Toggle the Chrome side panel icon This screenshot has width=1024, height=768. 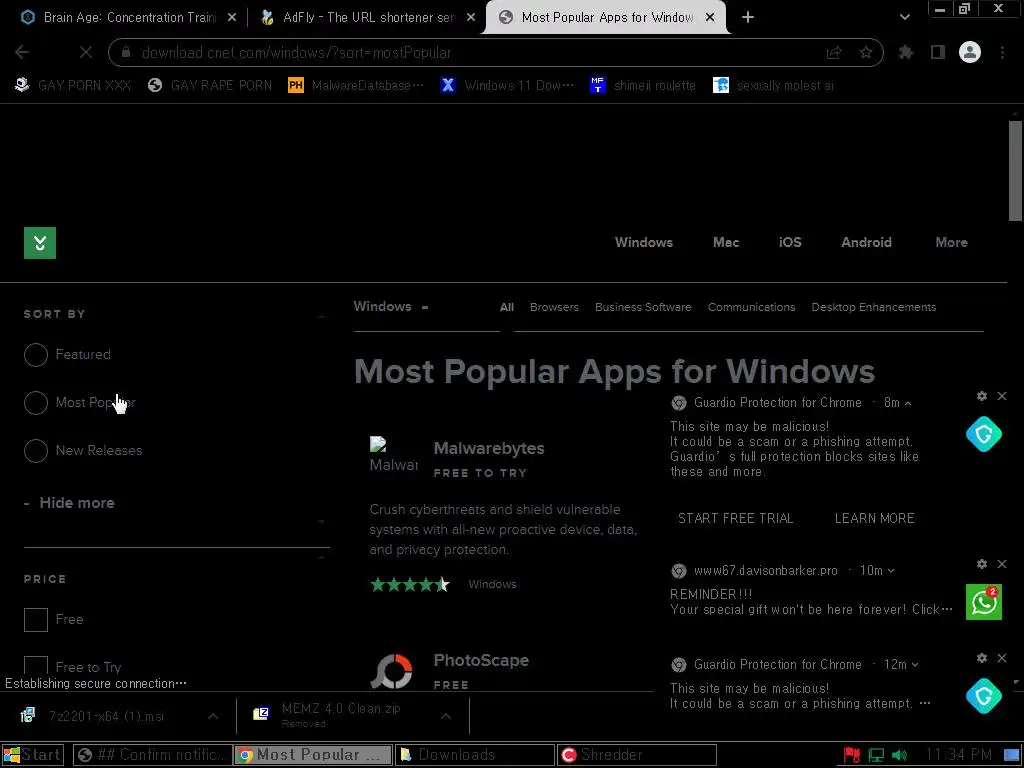938,52
